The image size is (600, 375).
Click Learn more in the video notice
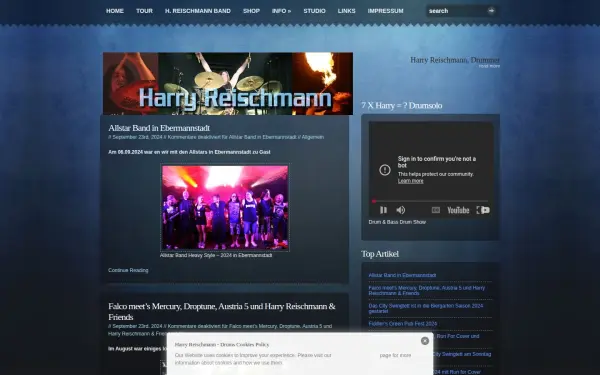point(411,181)
